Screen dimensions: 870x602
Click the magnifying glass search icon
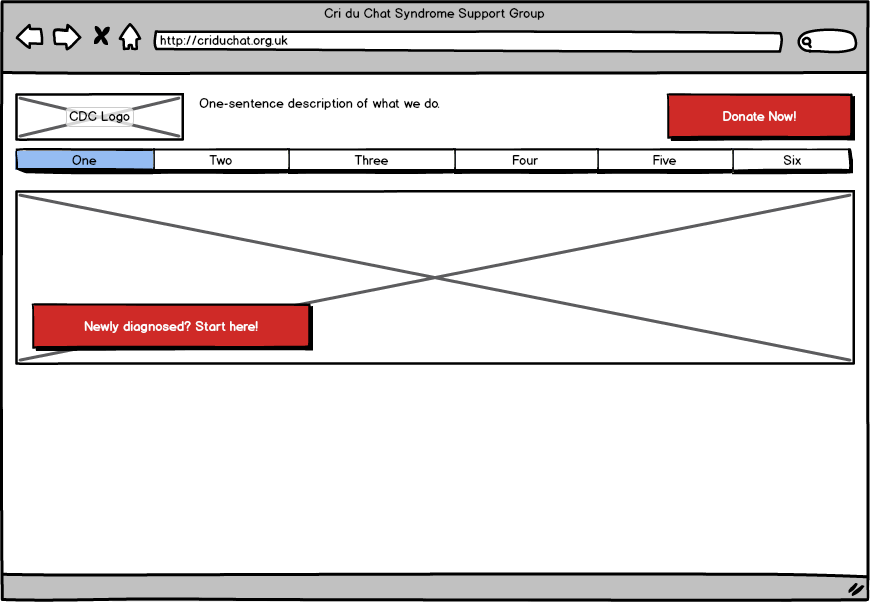pos(807,42)
